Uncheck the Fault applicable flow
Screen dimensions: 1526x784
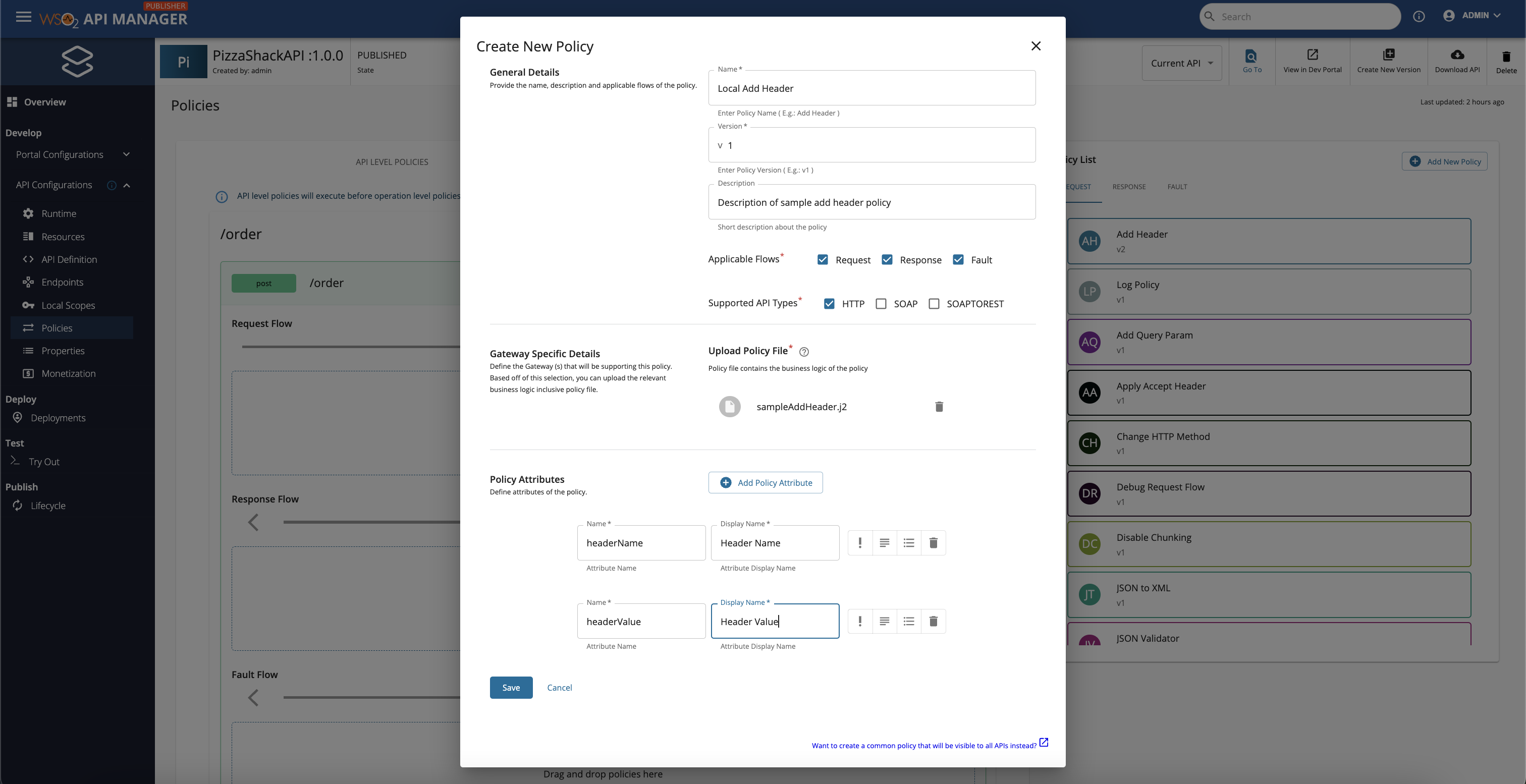(958, 259)
